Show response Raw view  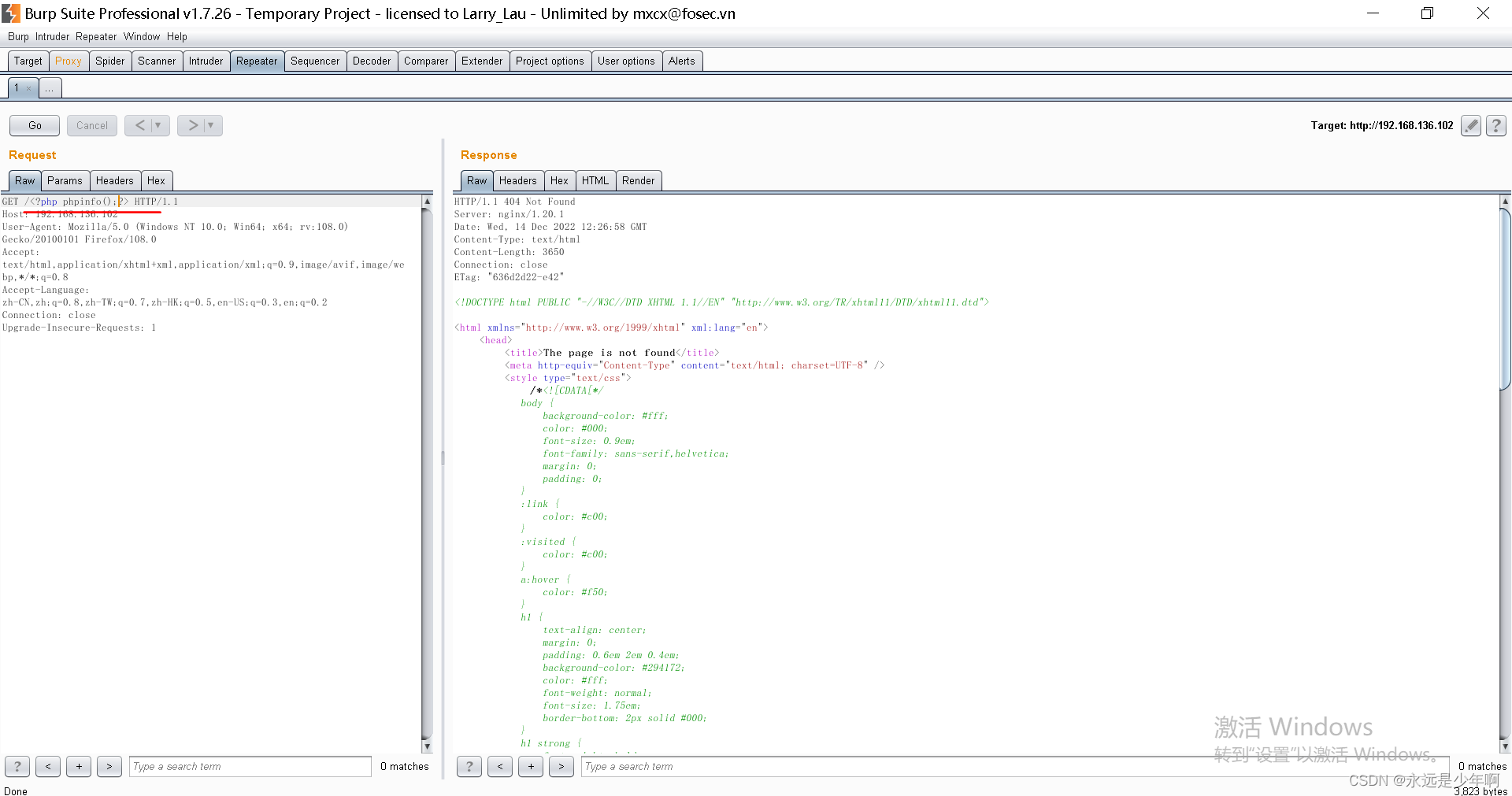476,180
